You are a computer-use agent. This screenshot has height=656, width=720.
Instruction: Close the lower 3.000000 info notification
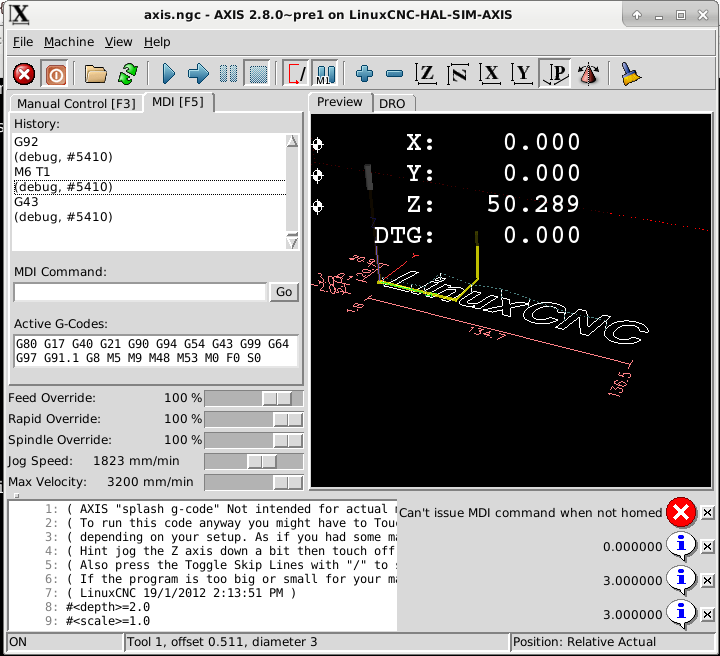[708, 614]
